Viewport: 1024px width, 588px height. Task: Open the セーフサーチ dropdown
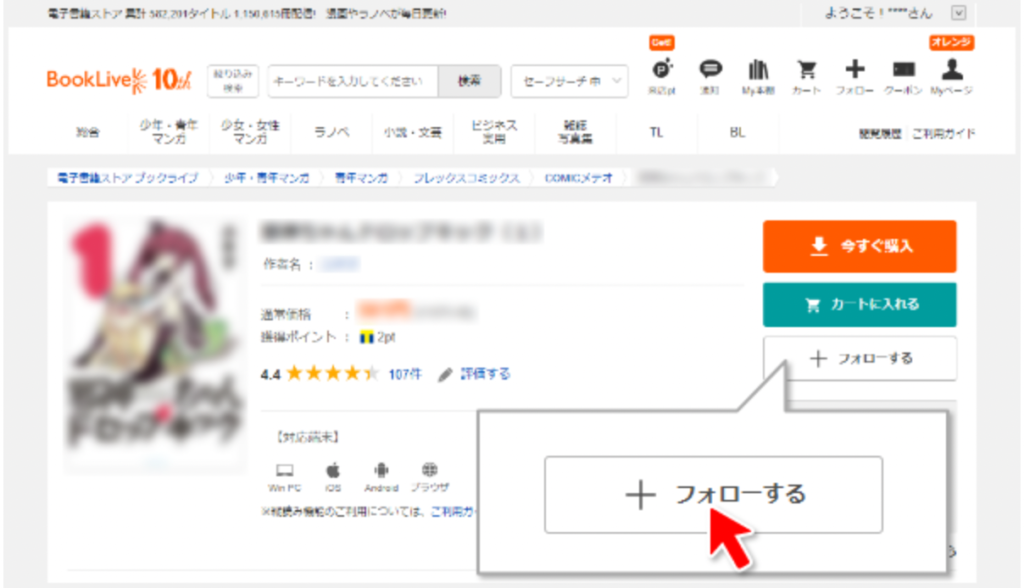point(569,81)
